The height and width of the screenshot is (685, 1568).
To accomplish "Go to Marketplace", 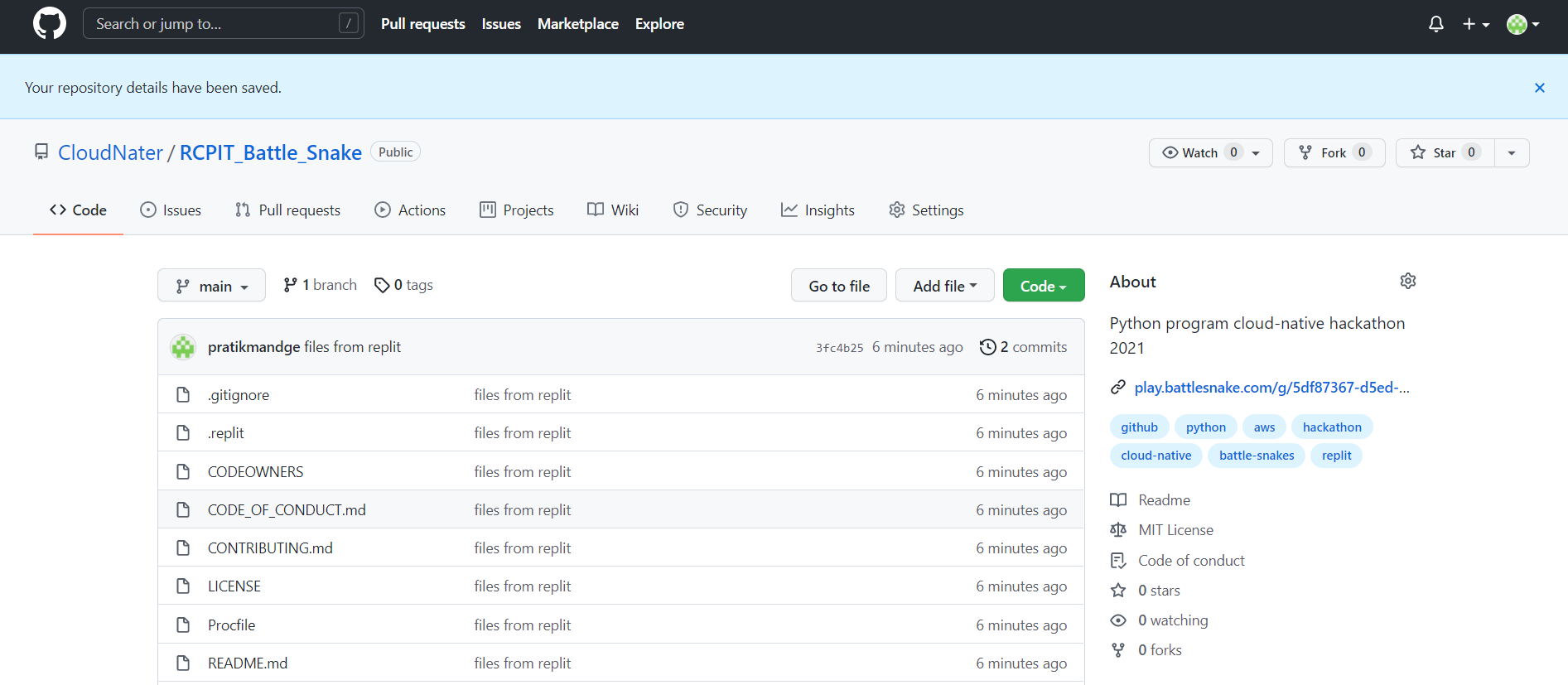I will click(578, 24).
